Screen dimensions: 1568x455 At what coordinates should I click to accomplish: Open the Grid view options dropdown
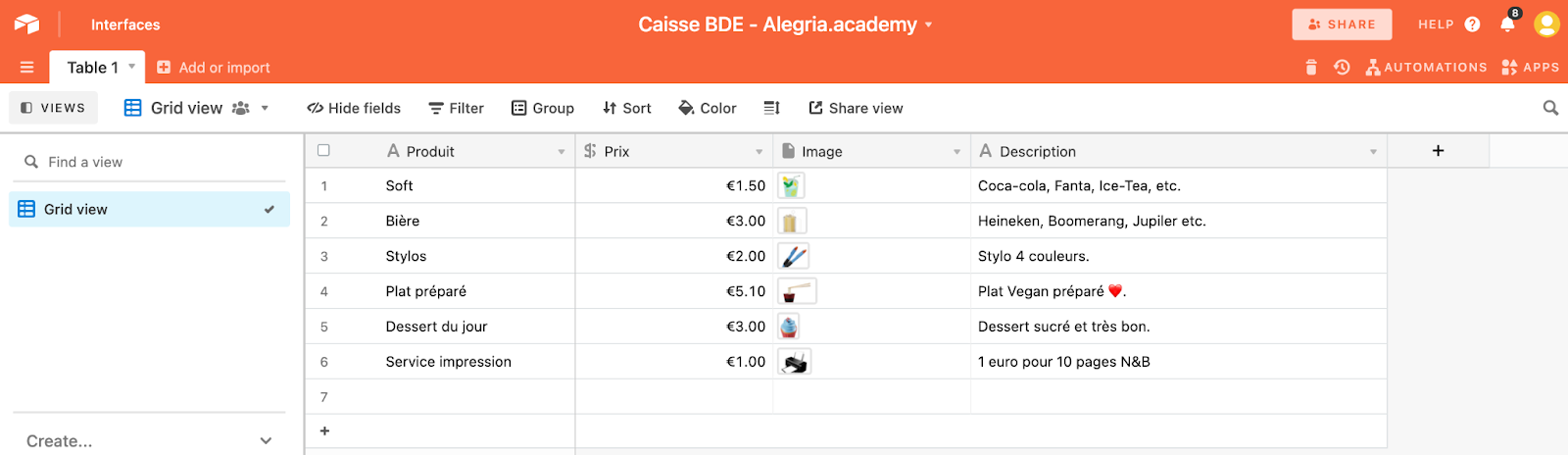coord(265,108)
